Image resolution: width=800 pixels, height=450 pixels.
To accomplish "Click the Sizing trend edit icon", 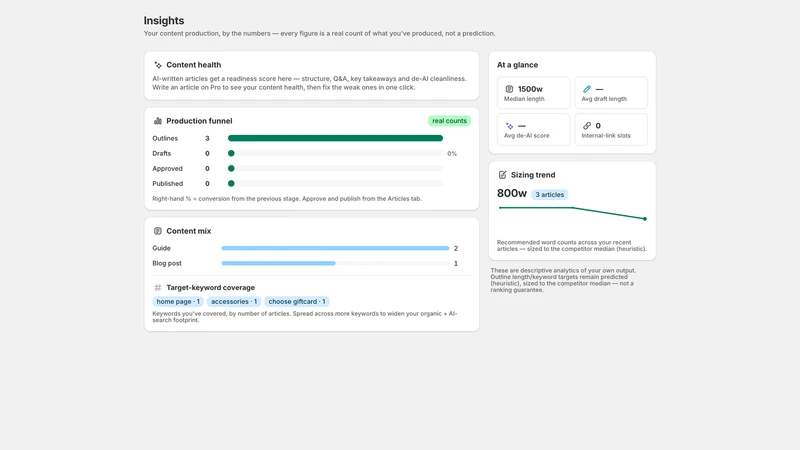I will coord(503,175).
